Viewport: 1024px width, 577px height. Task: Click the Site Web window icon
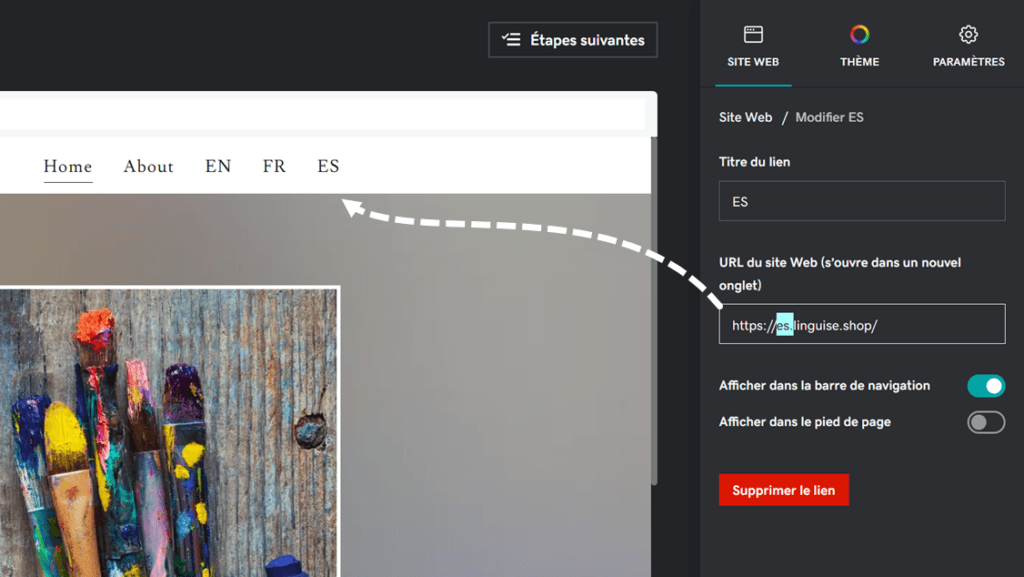[x=753, y=35]
